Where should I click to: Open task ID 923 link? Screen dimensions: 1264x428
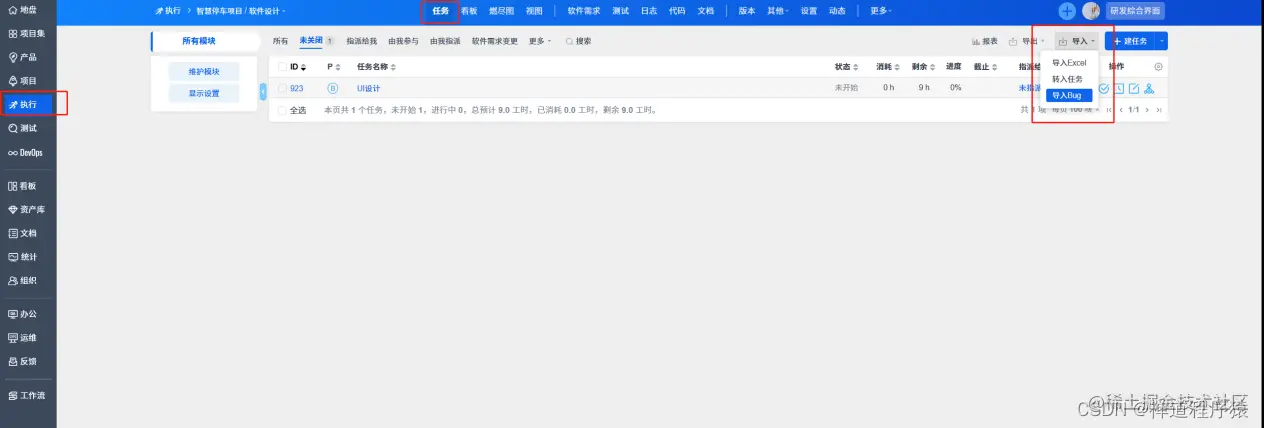[297, 88]
